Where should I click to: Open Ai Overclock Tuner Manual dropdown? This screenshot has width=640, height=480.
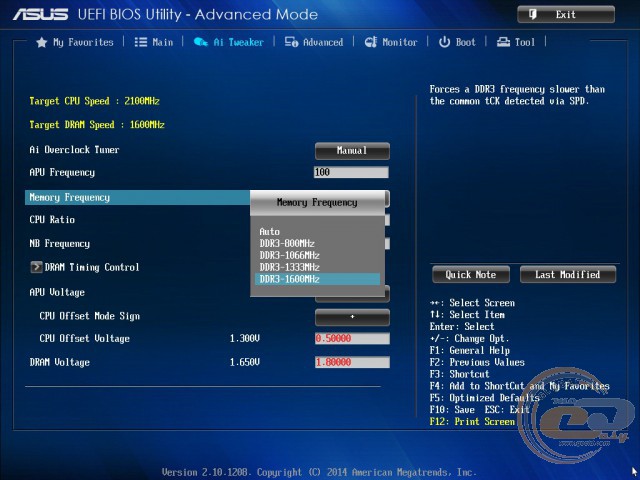(x=352, y=151)
